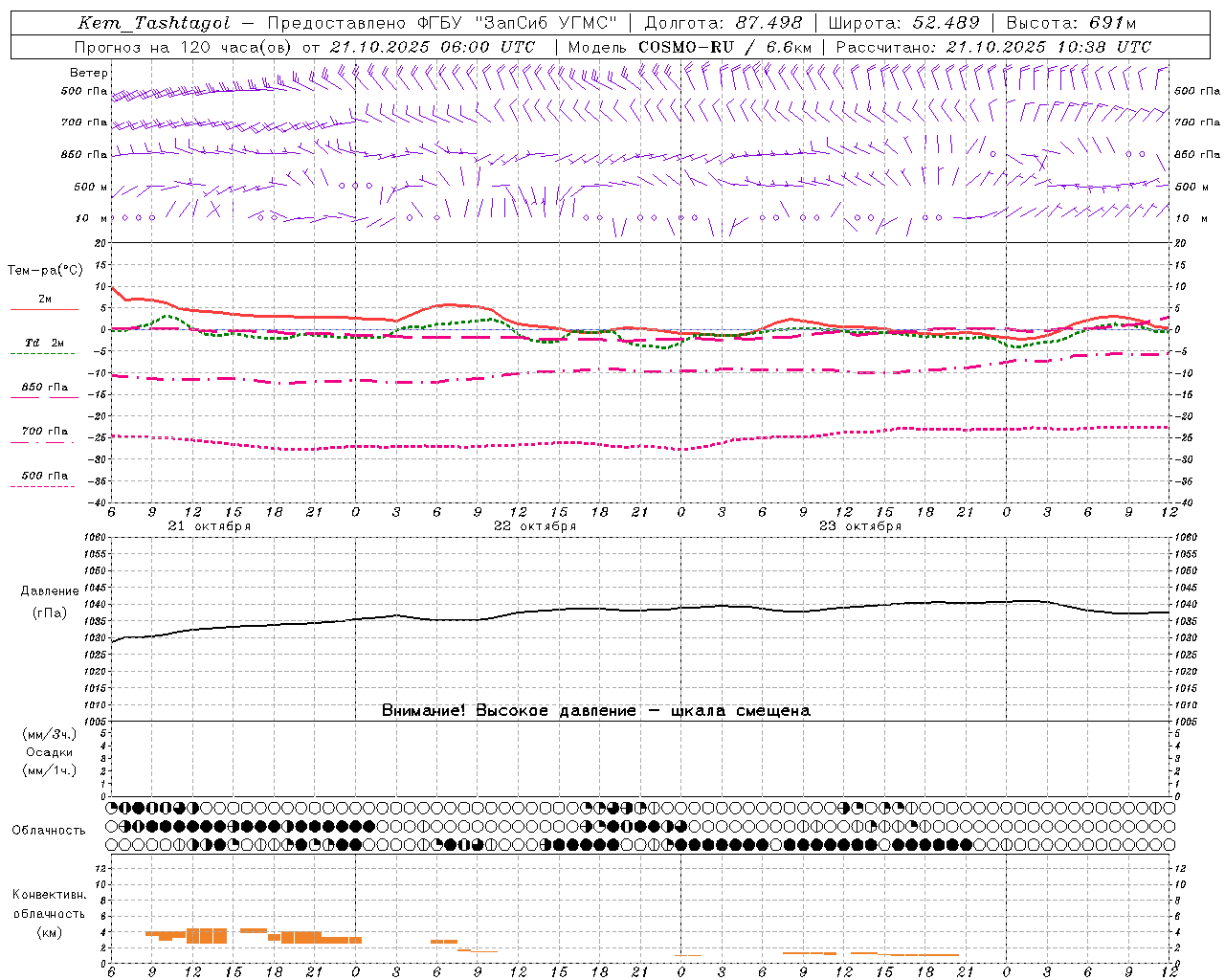This screenshot has width=1225, height=980.
Task: Click the 700 гПа temperature legend entry
Action: pos(45,432)
